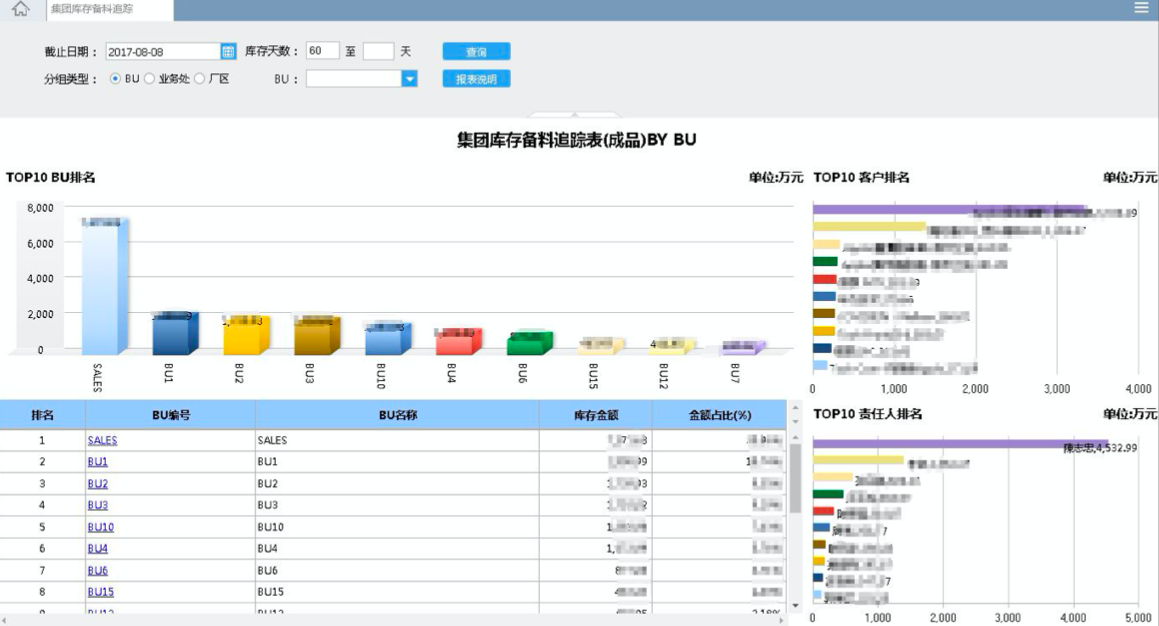
Task: Click the BU4 red bar
Action: point(458,341)
